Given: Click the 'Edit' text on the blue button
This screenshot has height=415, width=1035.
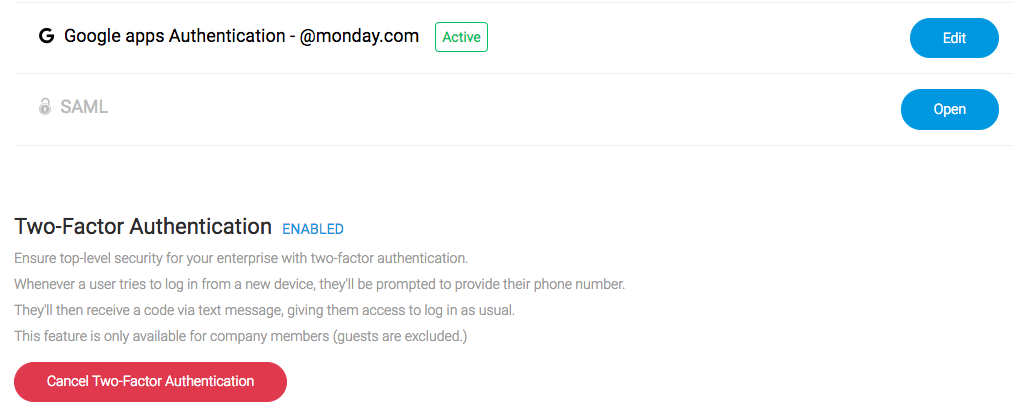Looking at the screenshot, I should [954, 38].
